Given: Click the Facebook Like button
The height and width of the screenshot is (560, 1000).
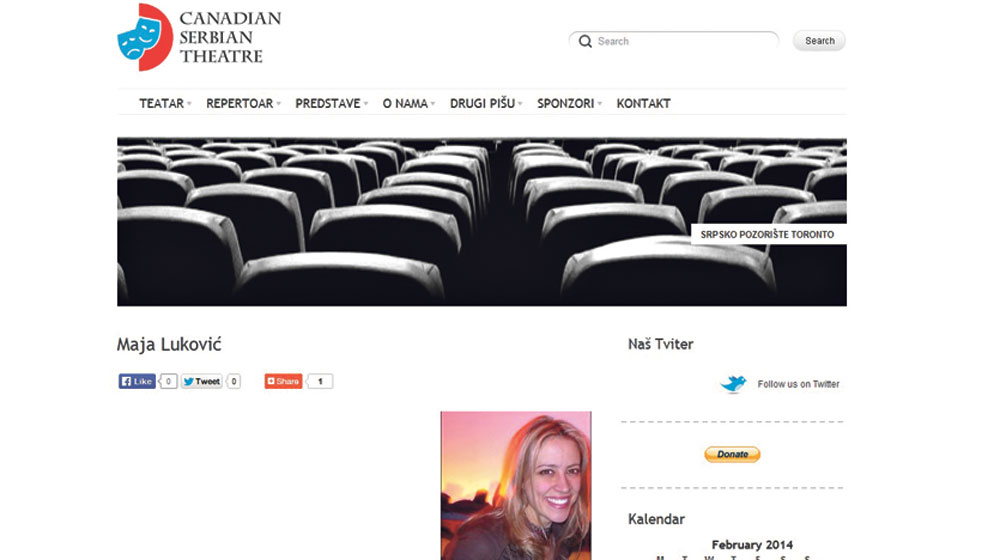Looking at the screenshot, I should pyautogui.click(x=137, y=381).
